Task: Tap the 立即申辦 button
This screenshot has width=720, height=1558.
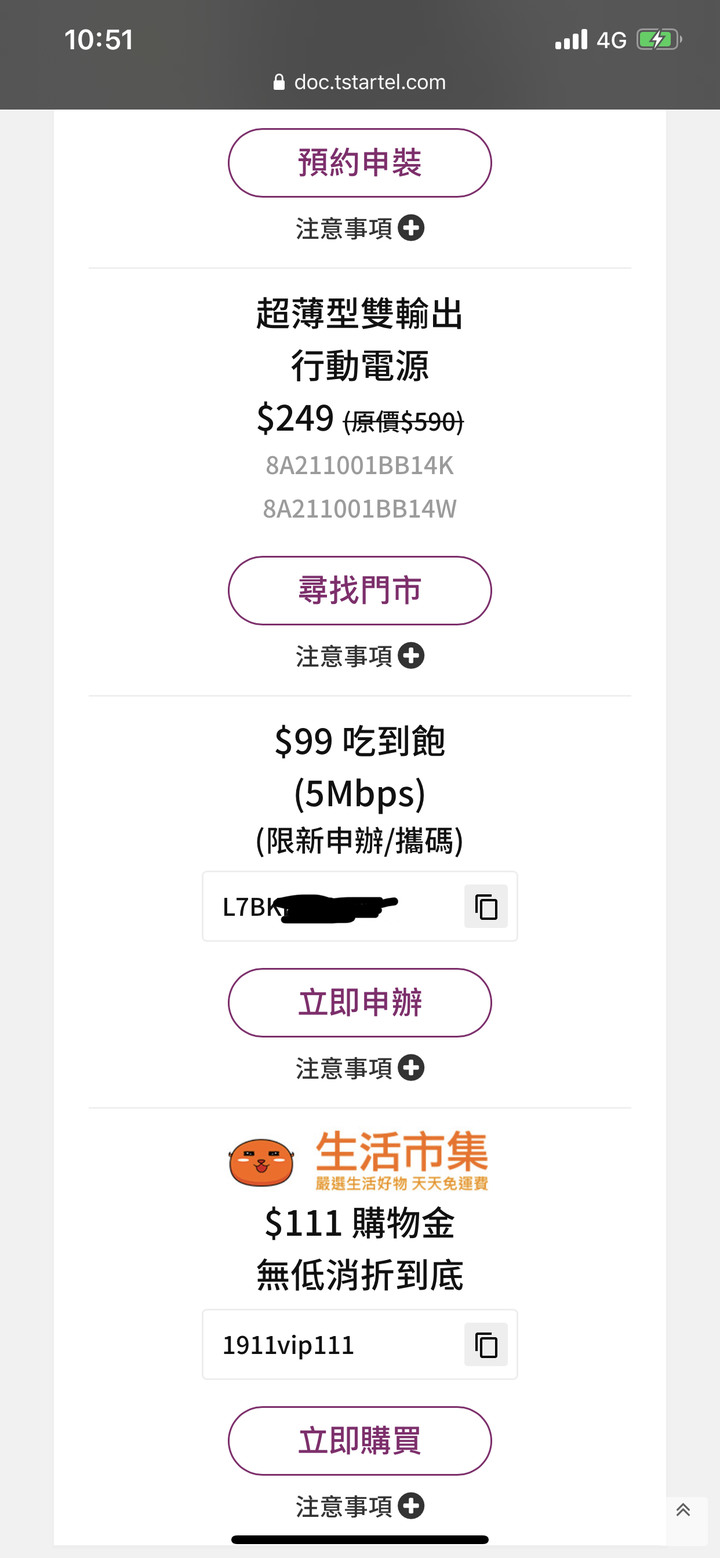Action: coord(360,1002)
